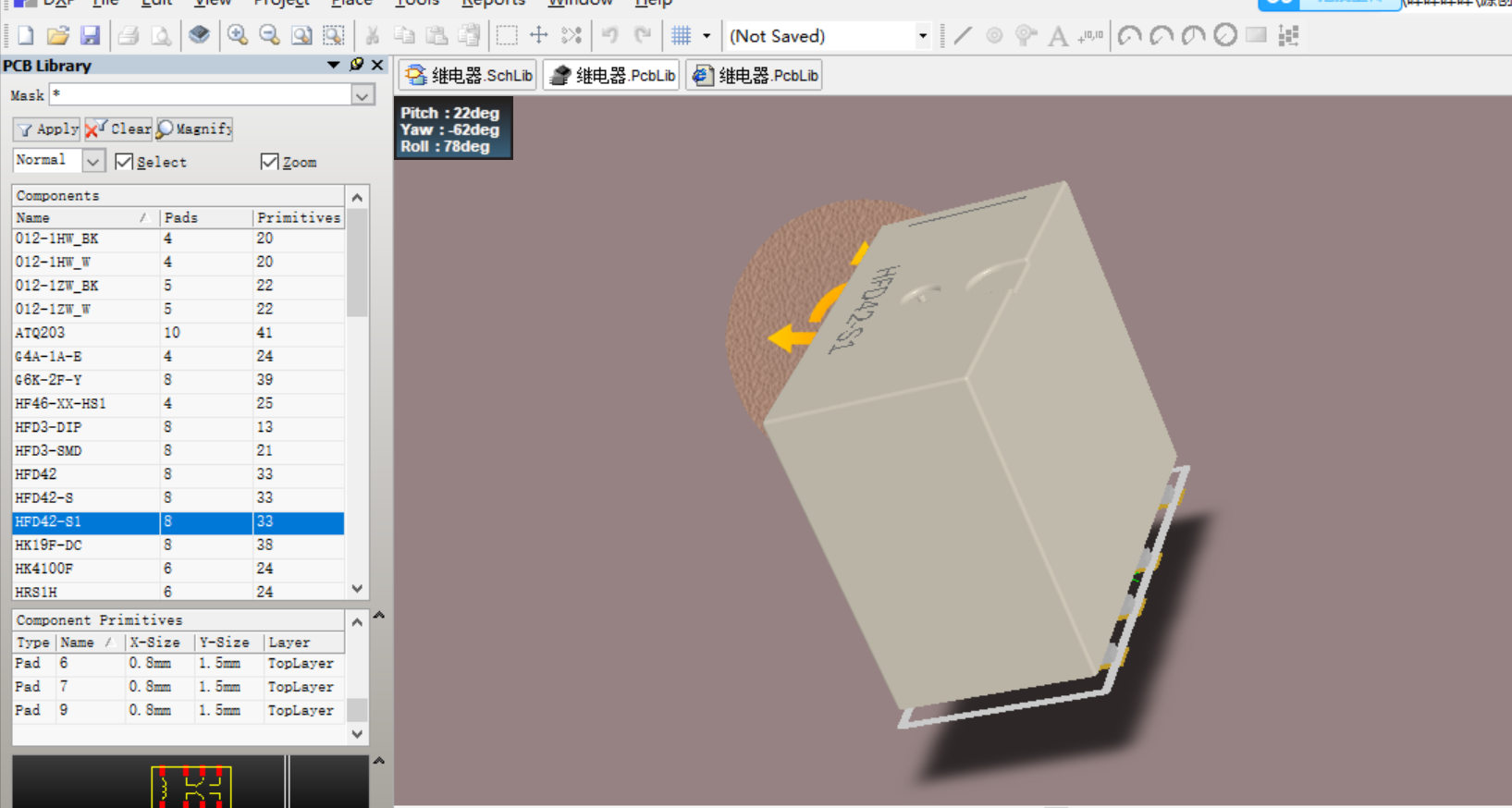Click the Zoom Out magnifier icon

point(269,36)
